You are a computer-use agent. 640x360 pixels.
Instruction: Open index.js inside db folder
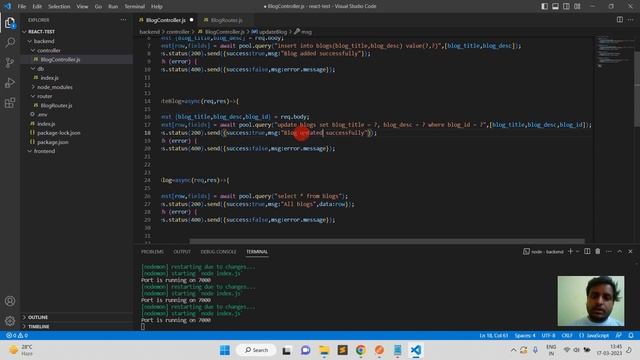(49, 78)
